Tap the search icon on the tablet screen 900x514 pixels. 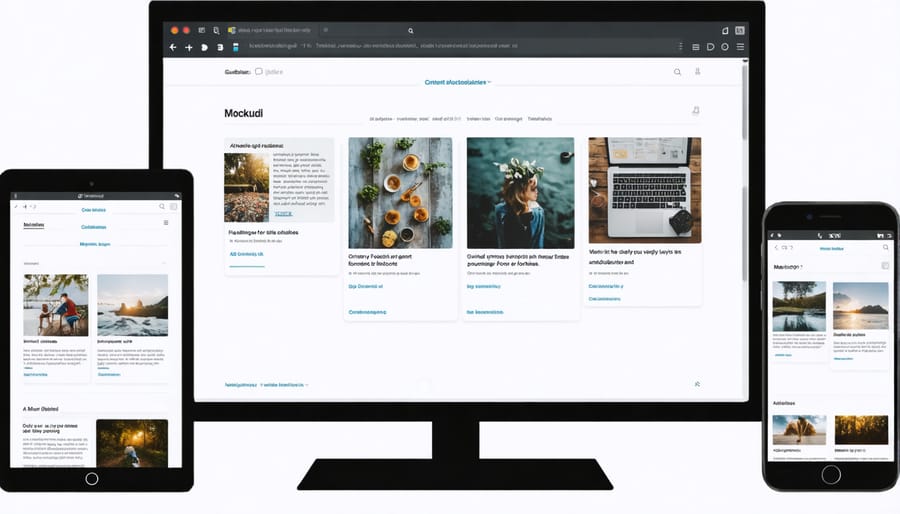coord(162,207)
